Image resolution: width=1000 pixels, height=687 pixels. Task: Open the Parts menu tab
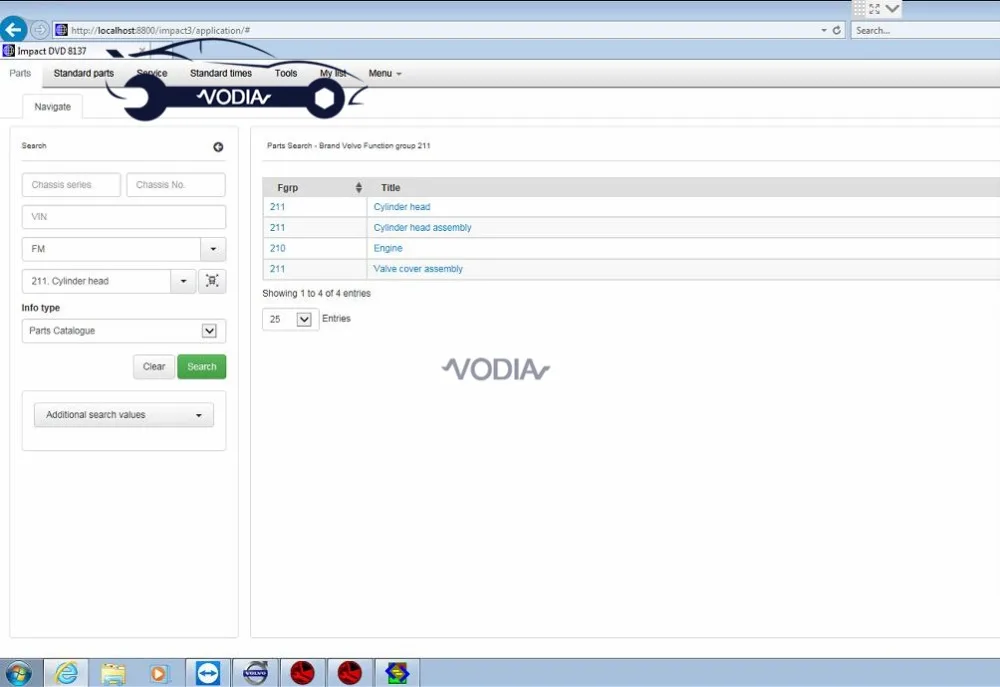[20, 73]
